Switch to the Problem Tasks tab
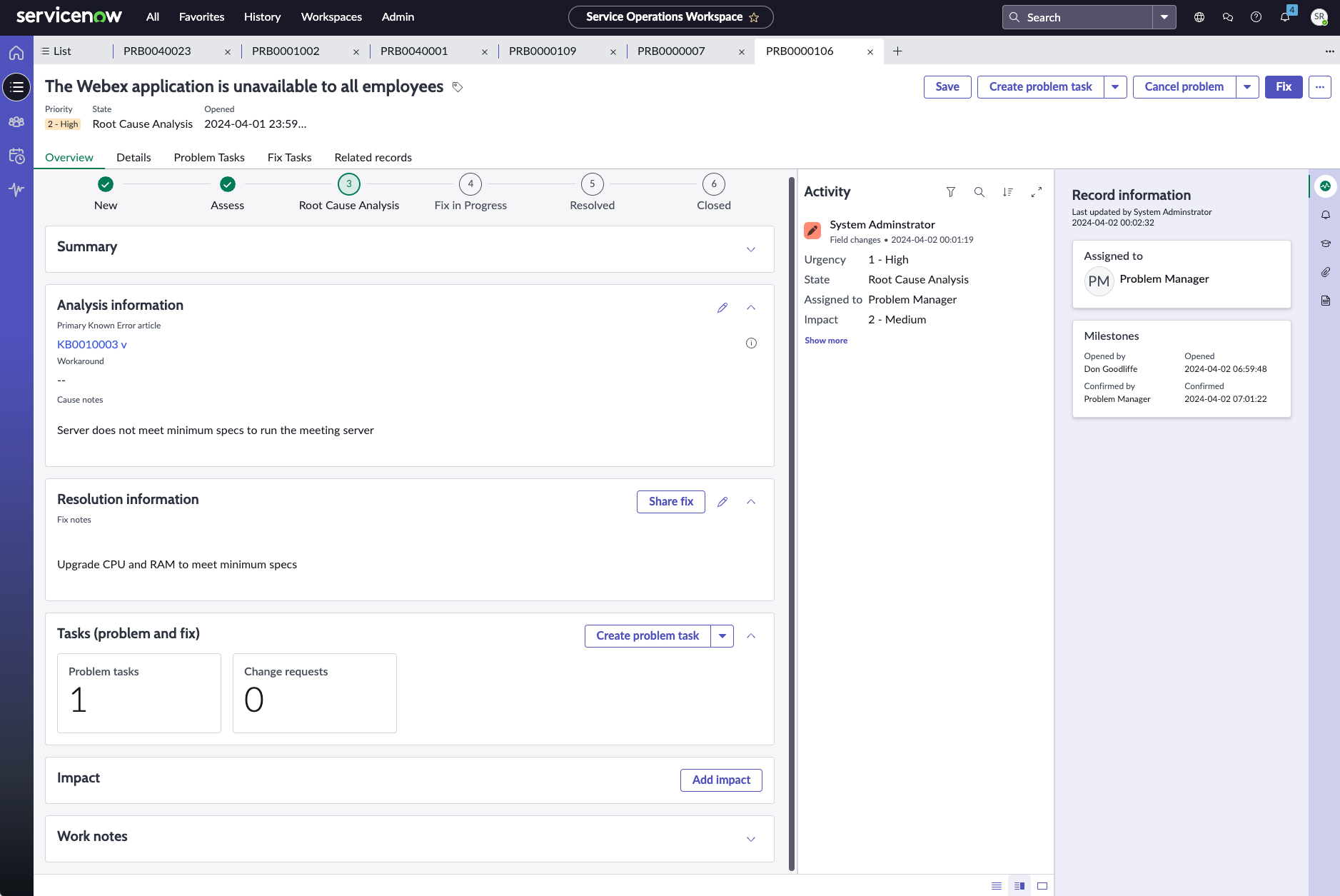Image resolution: width=1340 pixels, height=896 pixels. tap(209, 158)
